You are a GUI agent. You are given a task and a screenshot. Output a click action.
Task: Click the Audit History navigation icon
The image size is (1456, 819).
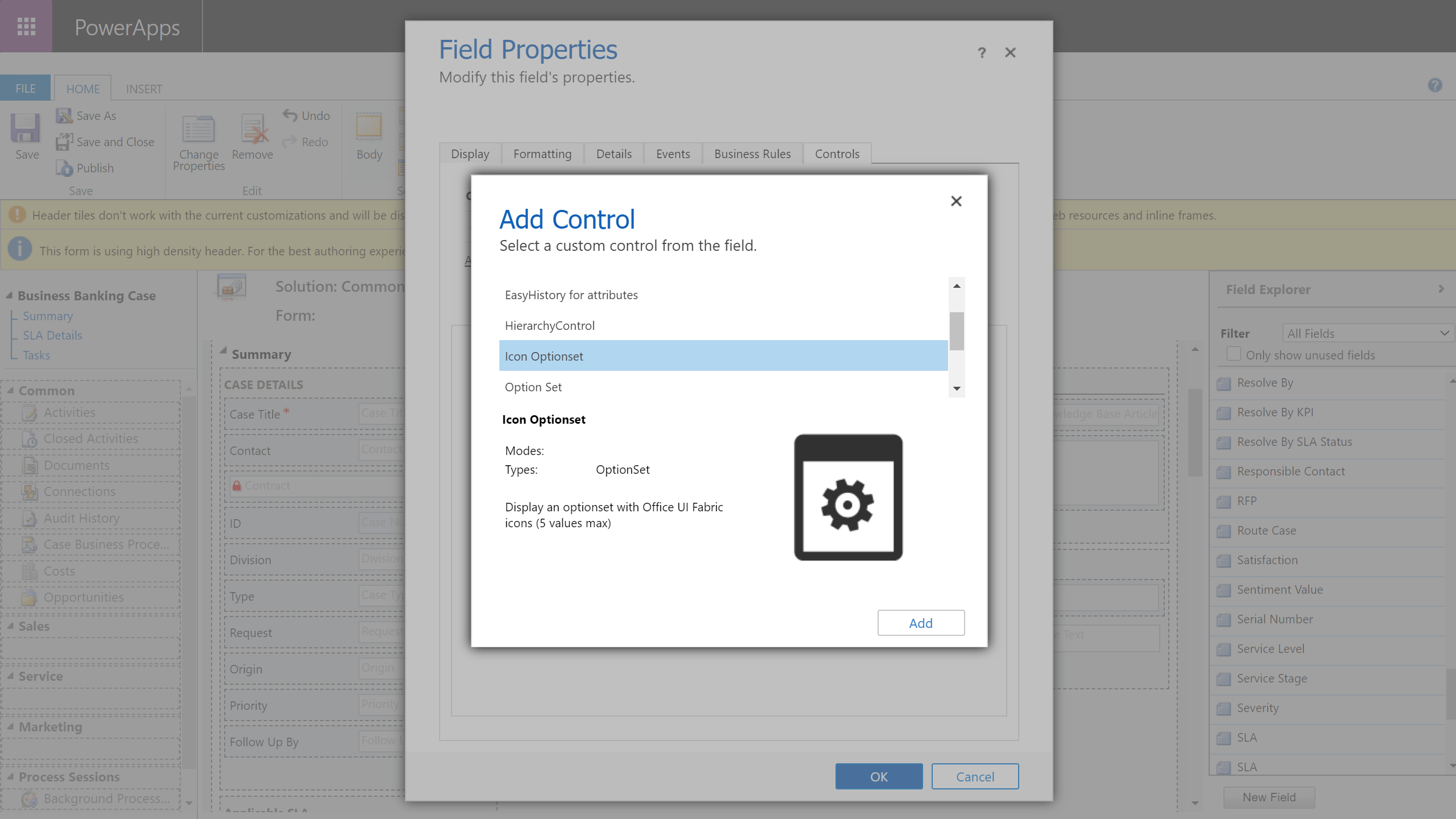tap(30, 518)
